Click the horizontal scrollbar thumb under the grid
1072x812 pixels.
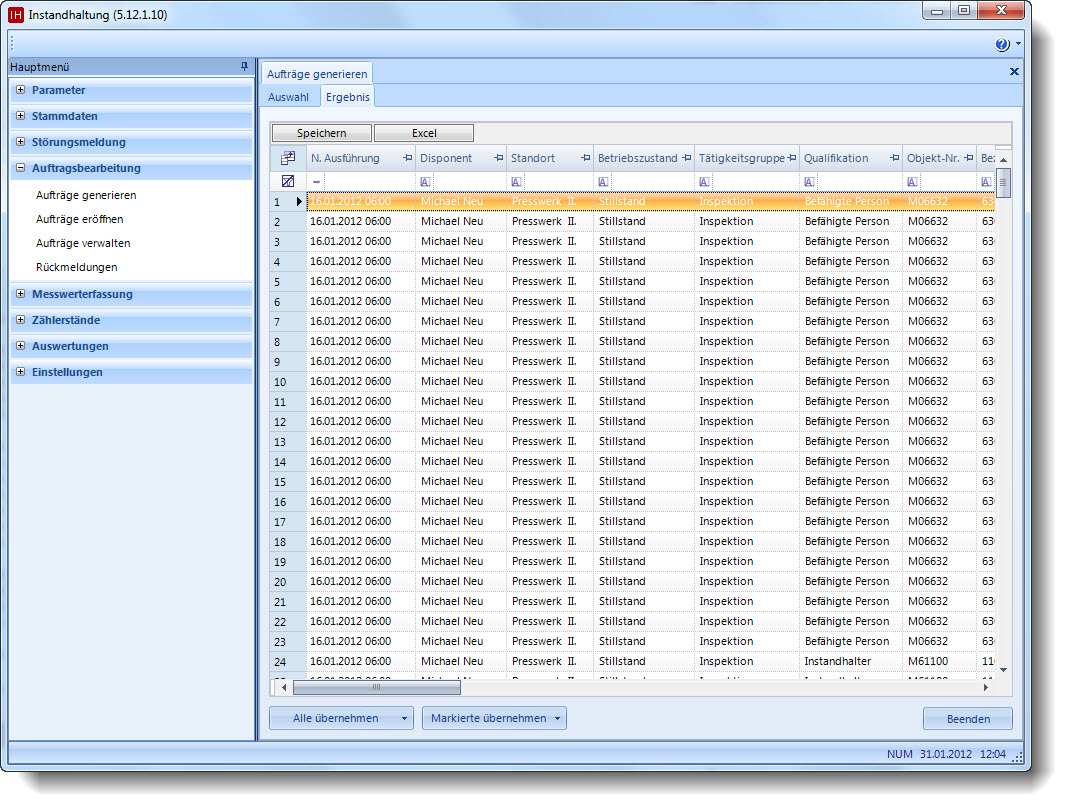tap(376, 687)
